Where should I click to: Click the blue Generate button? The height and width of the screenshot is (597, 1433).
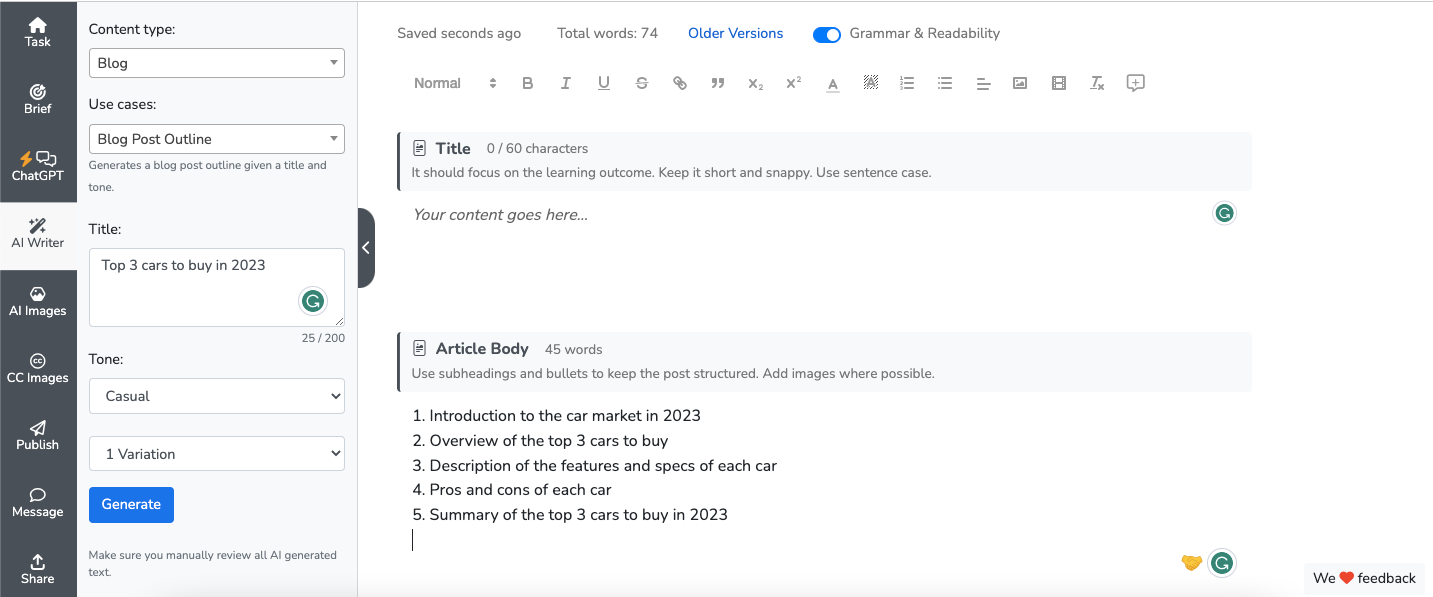131,505
